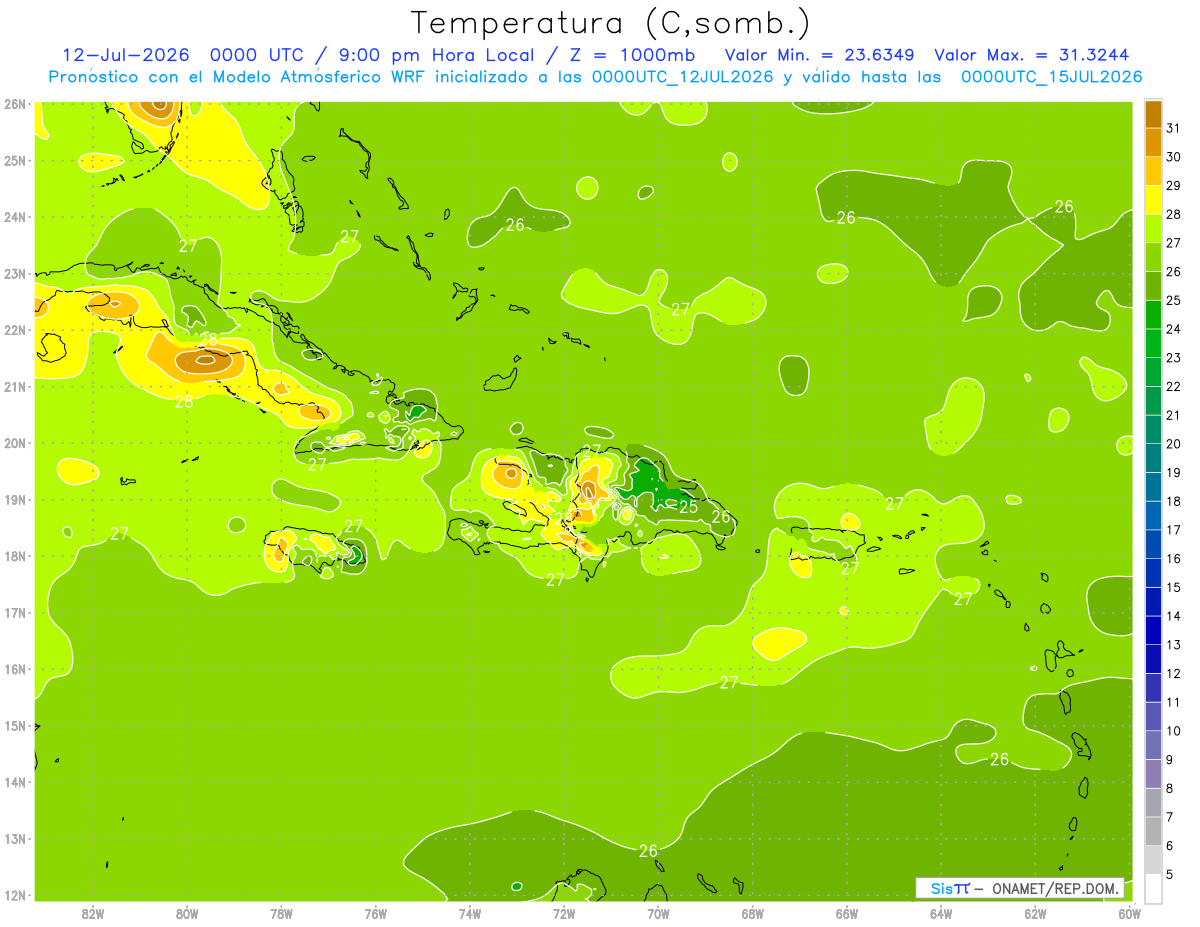Click the legend value '10'
This screenshot has width=1200, height=927.
tap(1174, 731)
